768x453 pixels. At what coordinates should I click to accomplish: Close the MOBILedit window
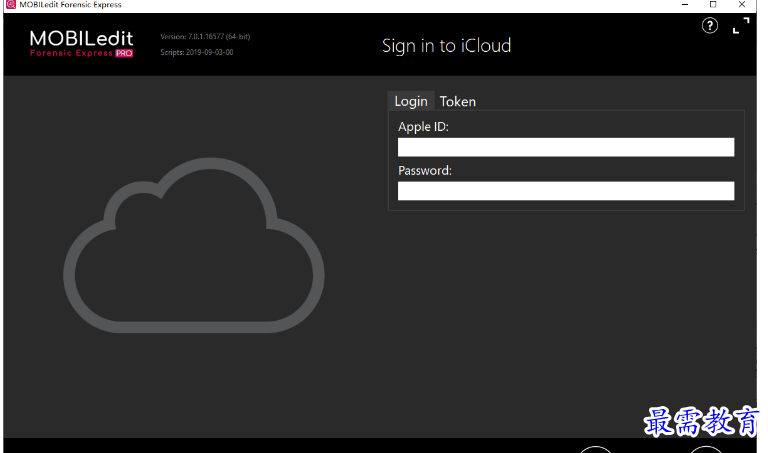click(742, 4)
